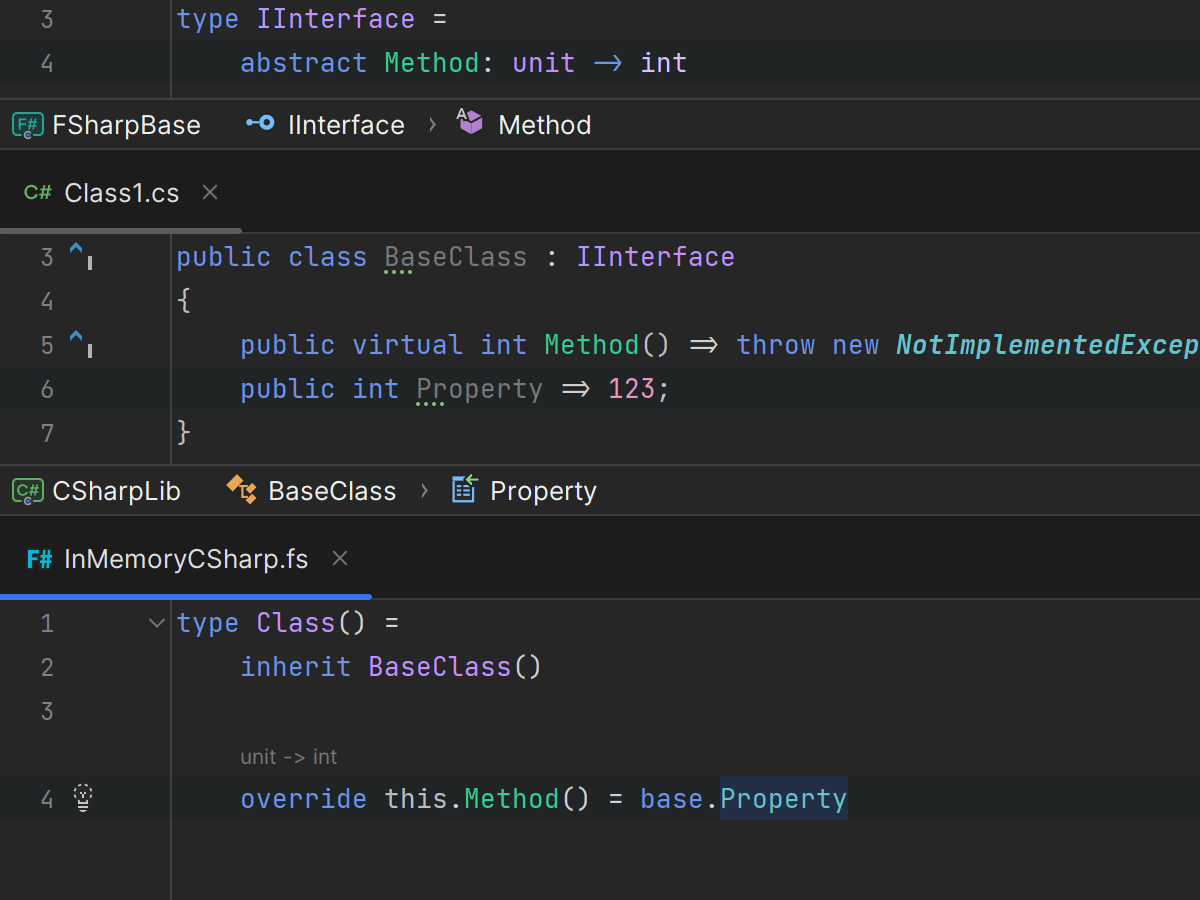Click the 'unit -> int' inlay hint
Screen dimensions: 1200x900
[288, 757]
